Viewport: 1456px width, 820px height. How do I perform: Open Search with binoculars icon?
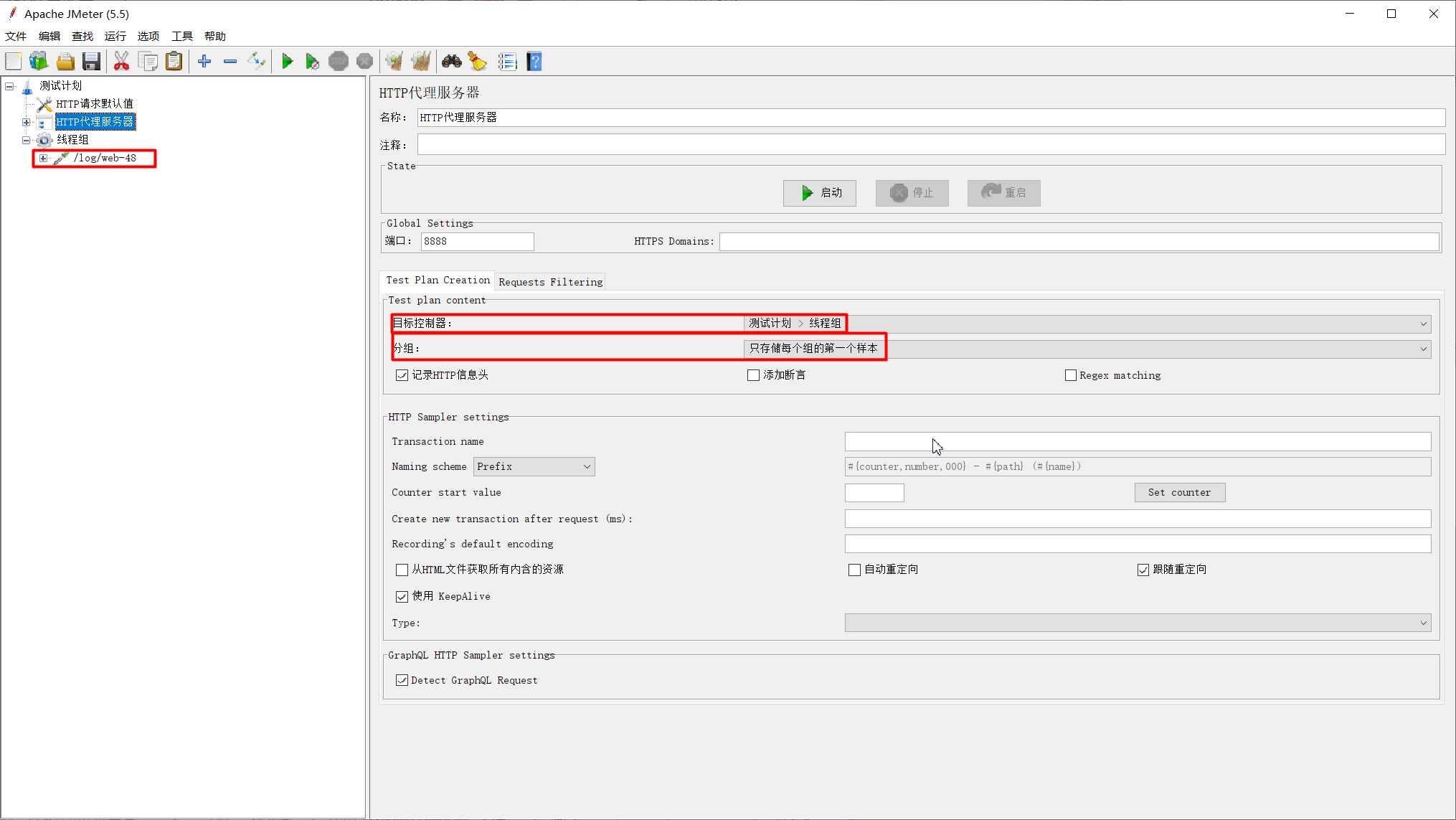[x=452, y=62]
